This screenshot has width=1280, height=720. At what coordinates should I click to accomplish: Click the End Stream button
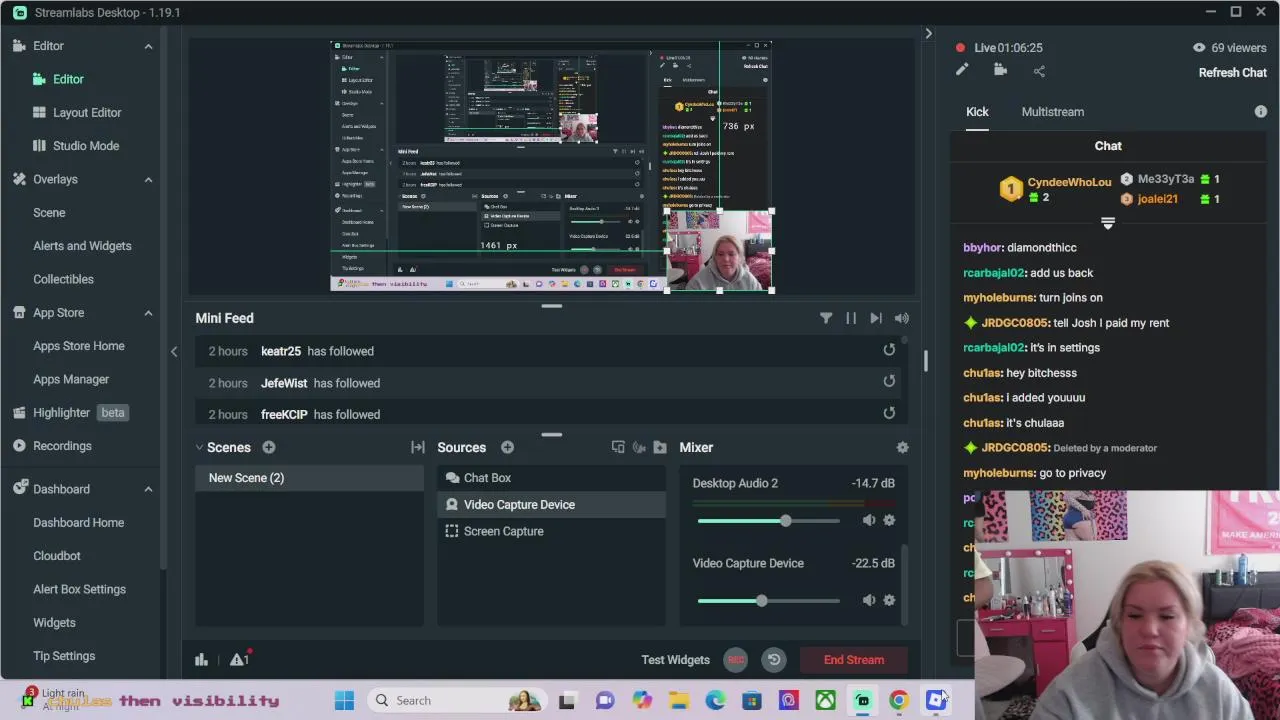854,660
